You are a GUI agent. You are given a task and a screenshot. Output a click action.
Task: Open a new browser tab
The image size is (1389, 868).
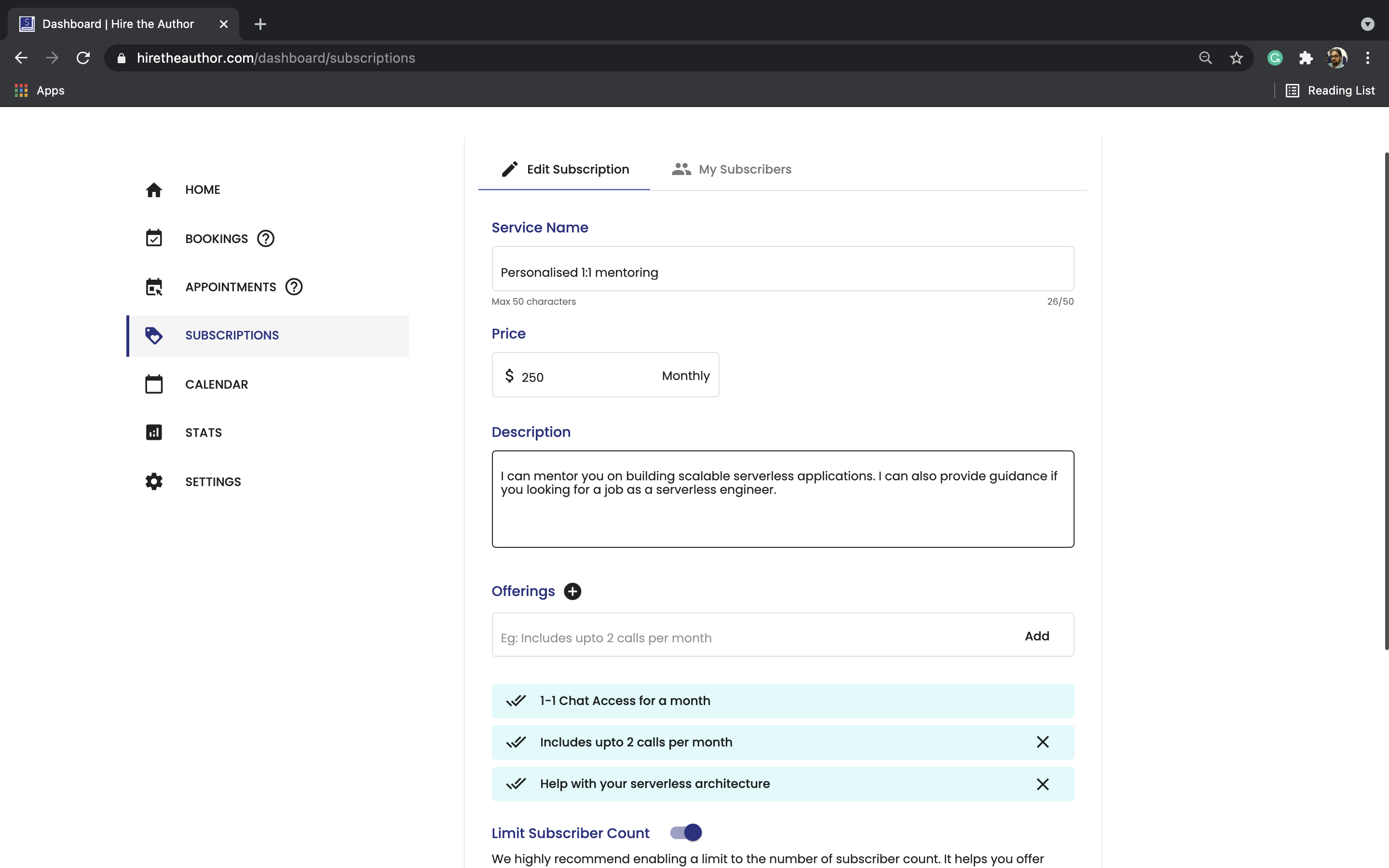[x=260, y=24]
